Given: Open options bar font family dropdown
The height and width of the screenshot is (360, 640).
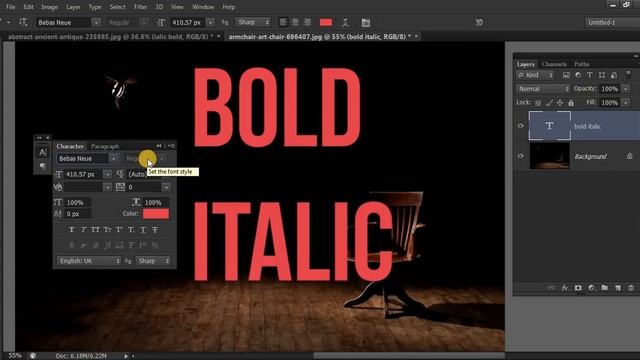Looking at the screenshot, I should [96, 22].
